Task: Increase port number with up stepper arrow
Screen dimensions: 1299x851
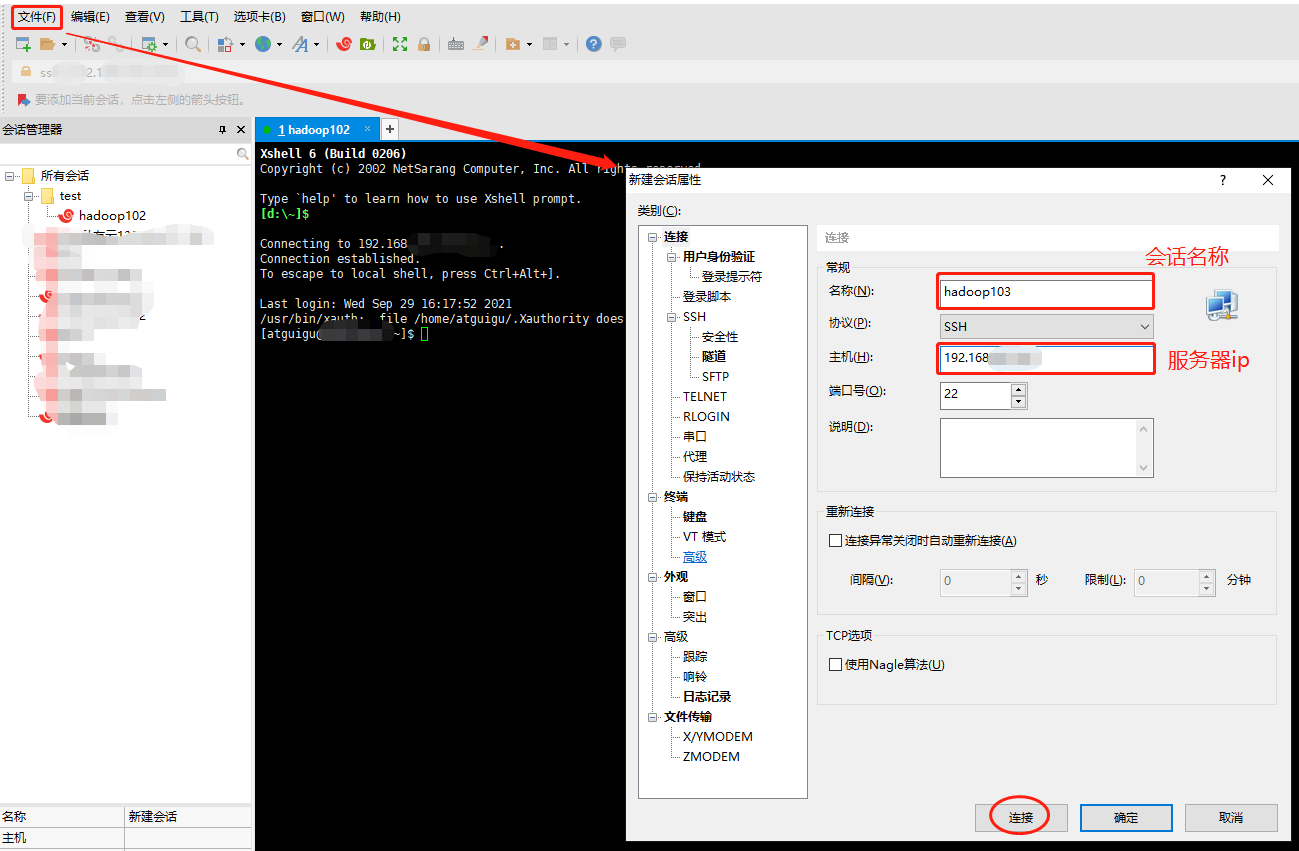Action: (x=1018, y=389)
